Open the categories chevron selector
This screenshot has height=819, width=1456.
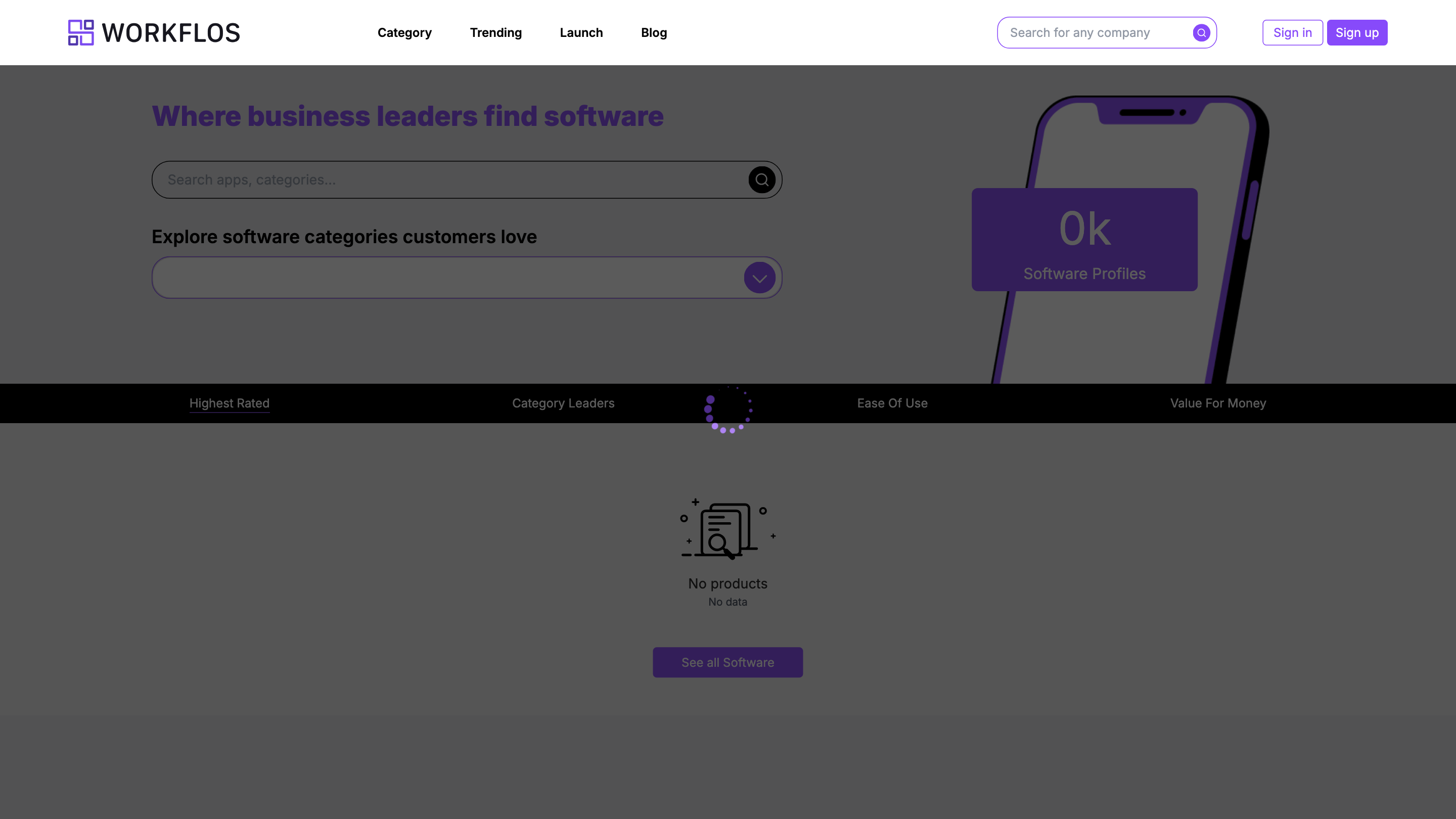click(759, 278)
